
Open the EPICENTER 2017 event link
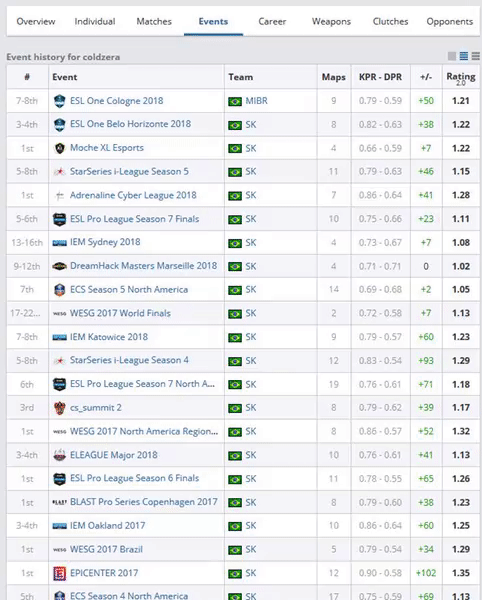click(x=104, y=573)
